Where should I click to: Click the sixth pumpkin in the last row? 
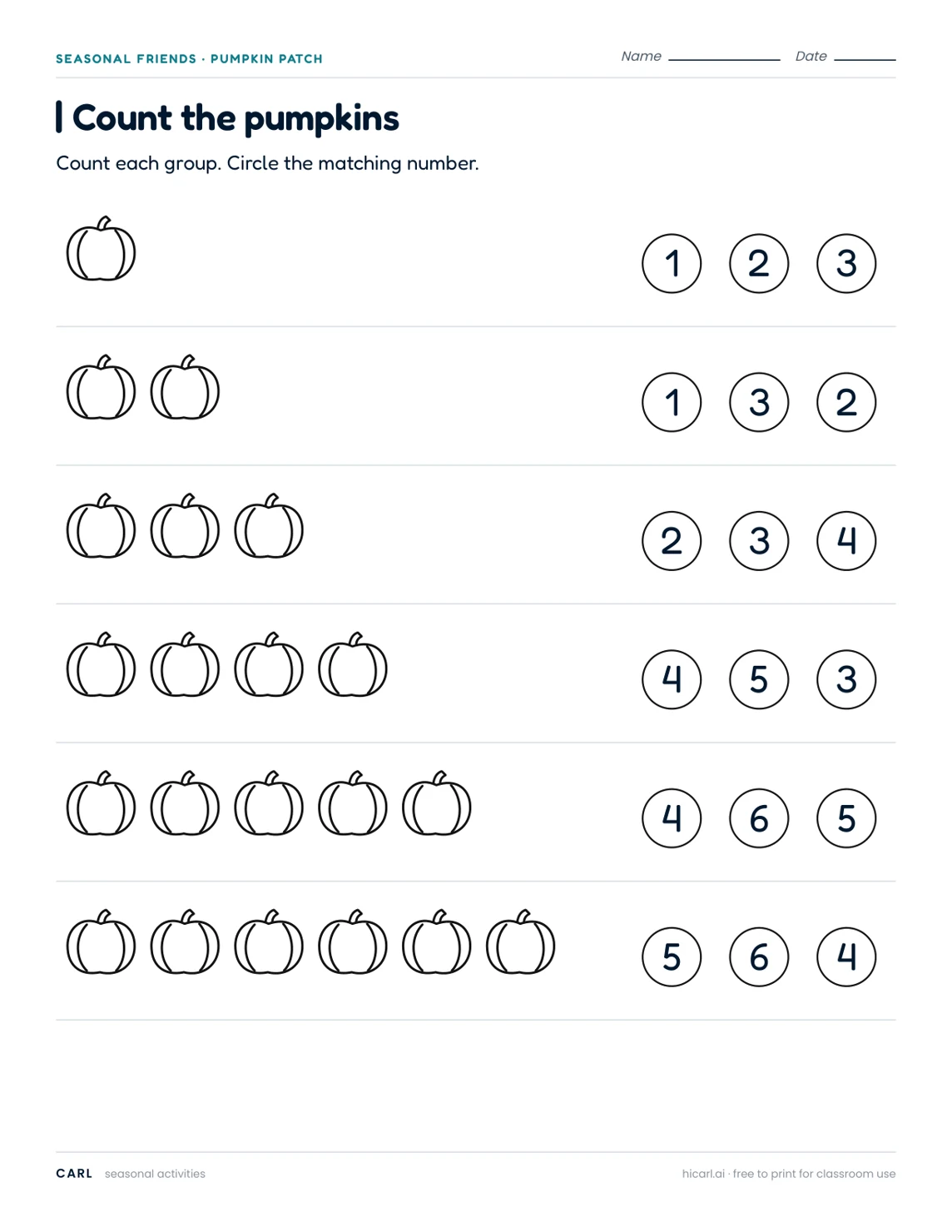pyautogui.click(x=521, y=941)
